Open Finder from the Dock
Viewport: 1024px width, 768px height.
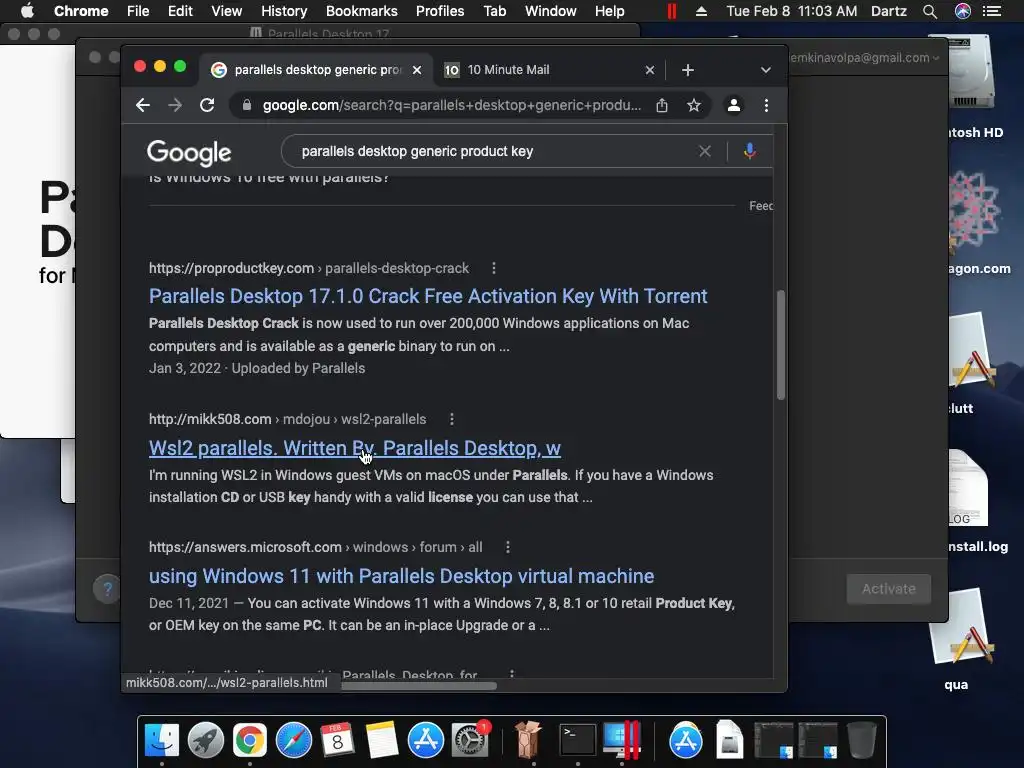(162, 741)
